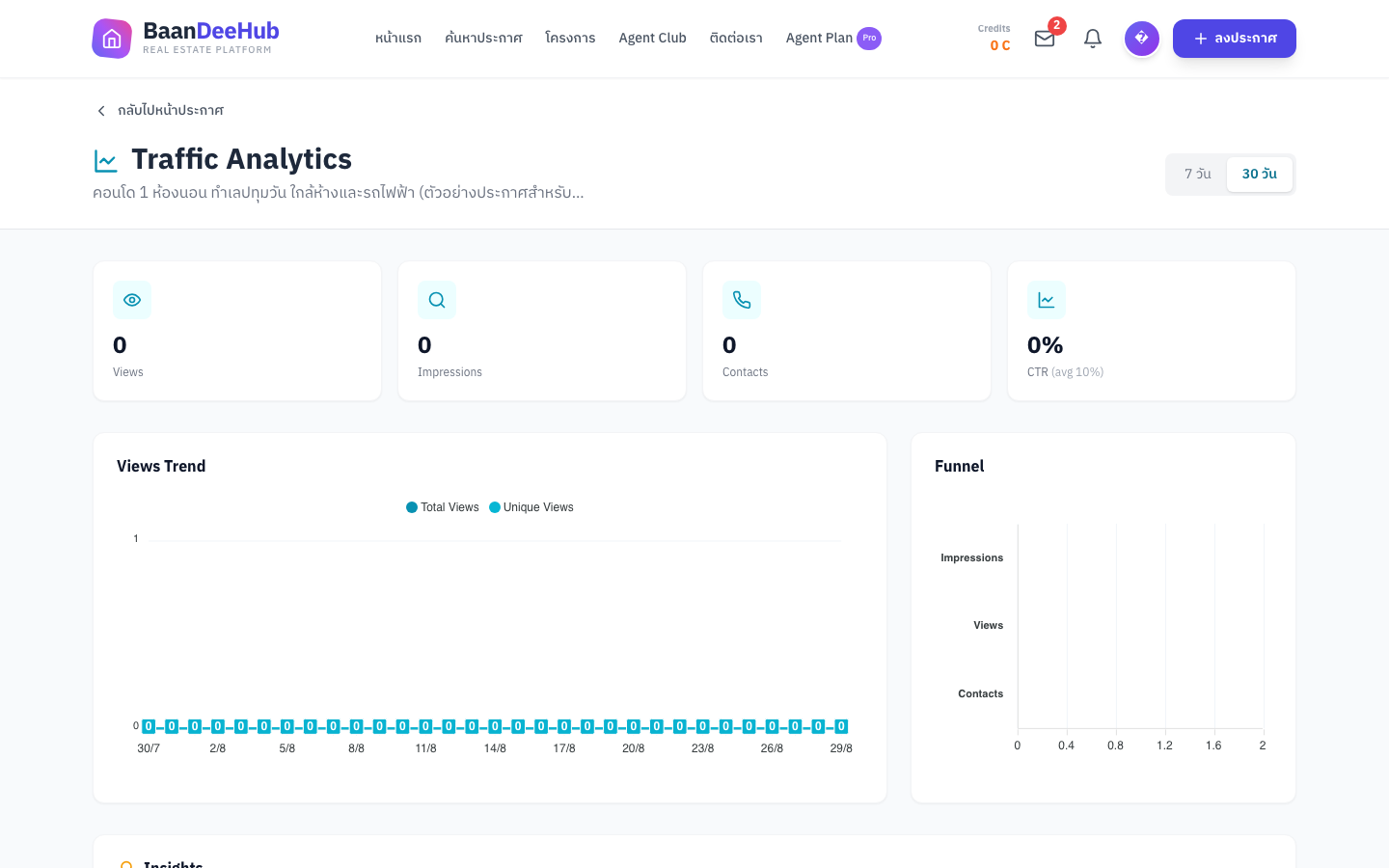Click the red unread badge showing 2
Screen dimensions: 1389x868
click(x=1057, y=26)
